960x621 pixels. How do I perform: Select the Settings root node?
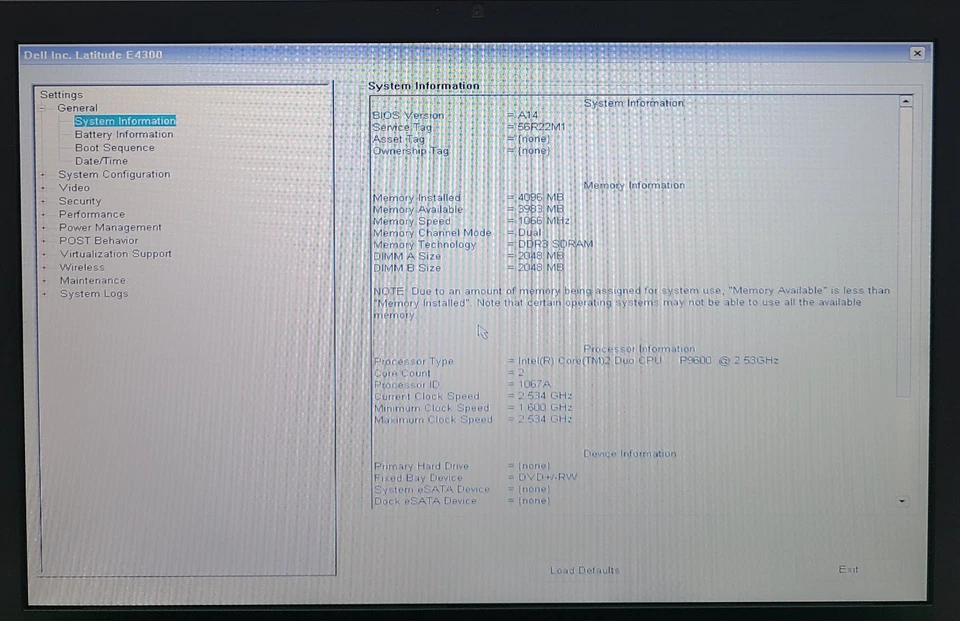(x=61, y=93)
